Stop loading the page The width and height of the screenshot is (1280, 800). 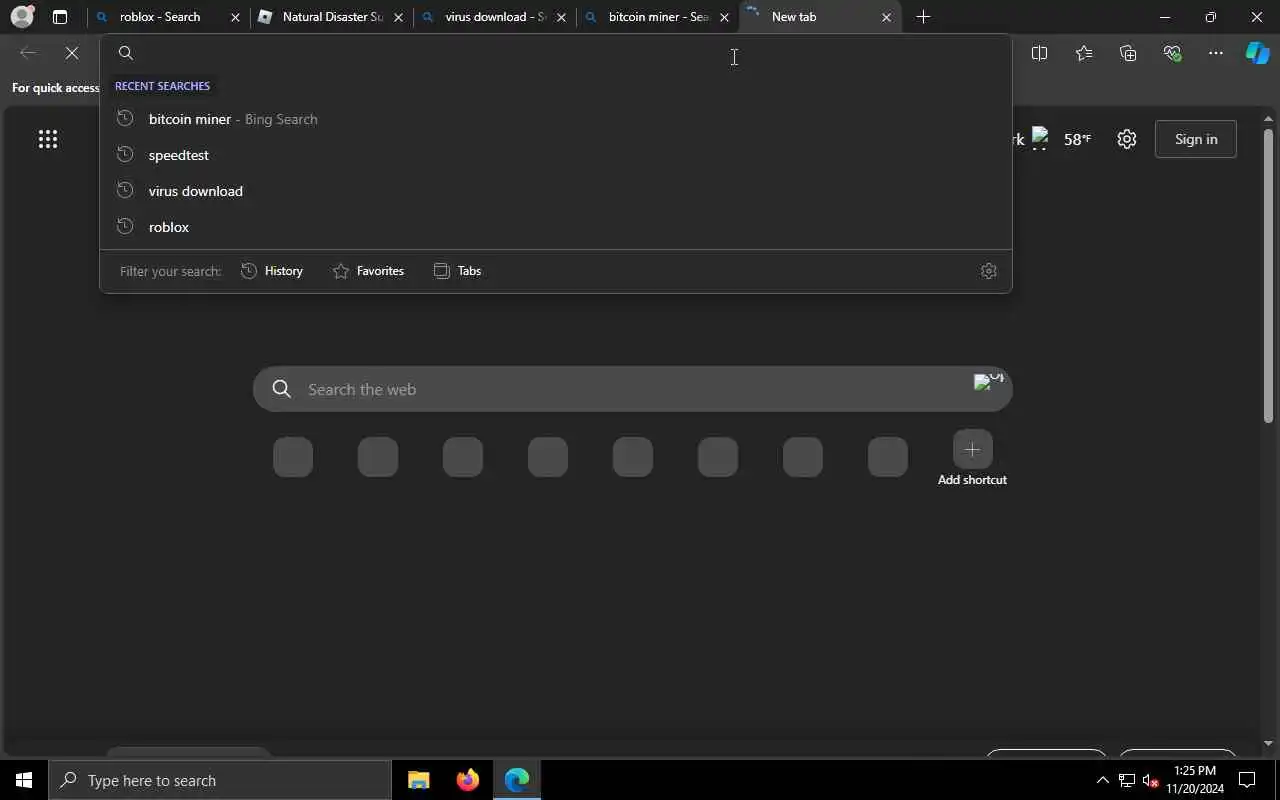pyautogui.click(x=72, y=53)
